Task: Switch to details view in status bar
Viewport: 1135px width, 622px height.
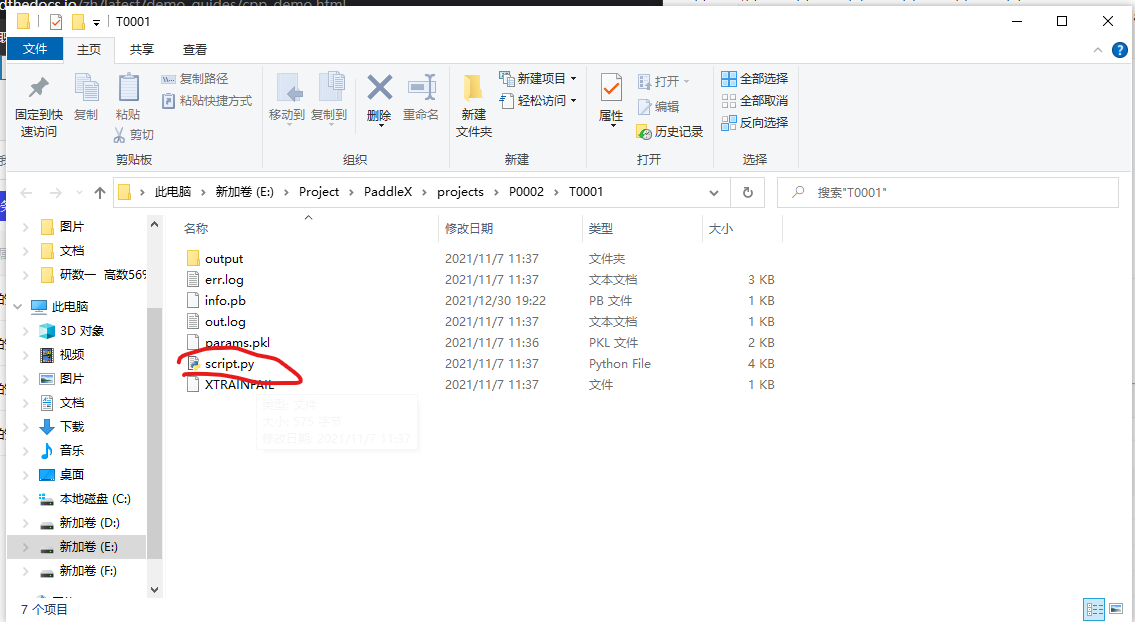Action: coord(1095,609)
